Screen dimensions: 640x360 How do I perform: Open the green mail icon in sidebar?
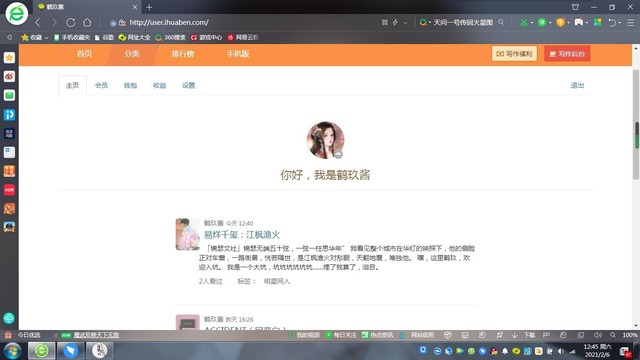tap(9, 96)
